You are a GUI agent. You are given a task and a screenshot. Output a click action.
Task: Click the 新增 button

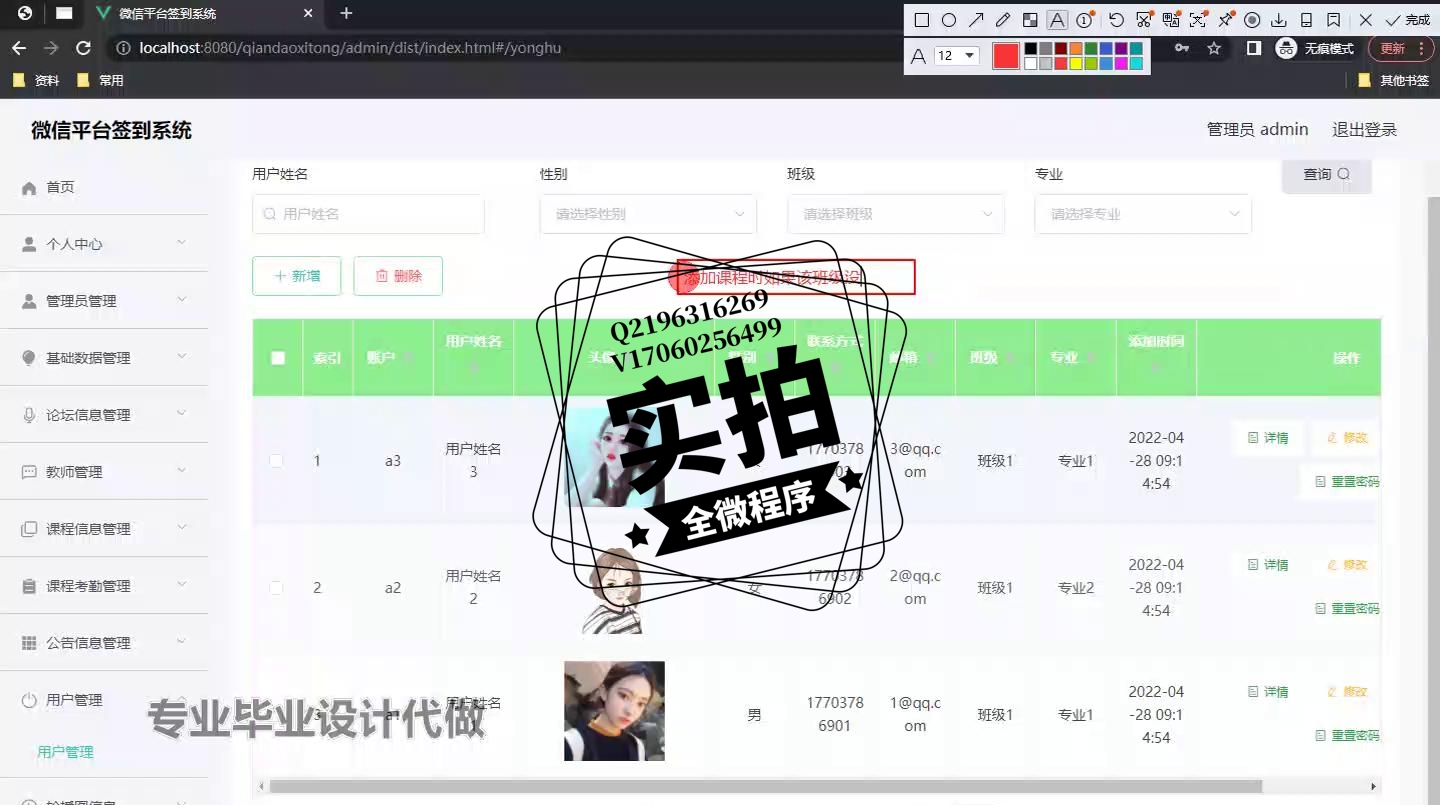point(297,276)
